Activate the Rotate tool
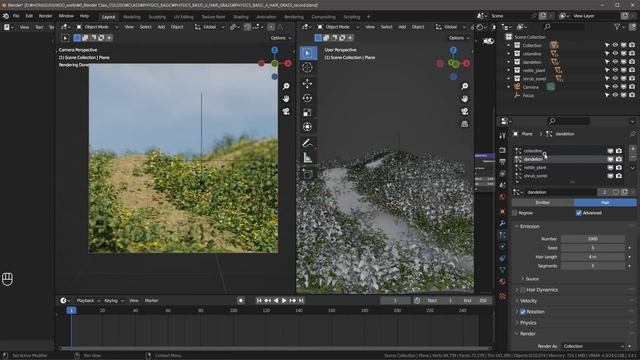 tap(308, 98)
